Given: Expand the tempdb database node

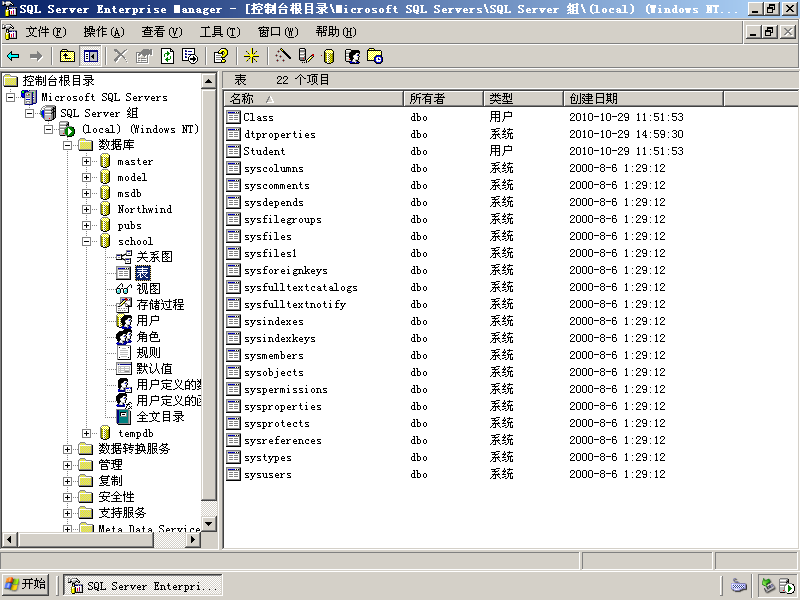Looking at the screenshot, I should [x=86, y=433].
